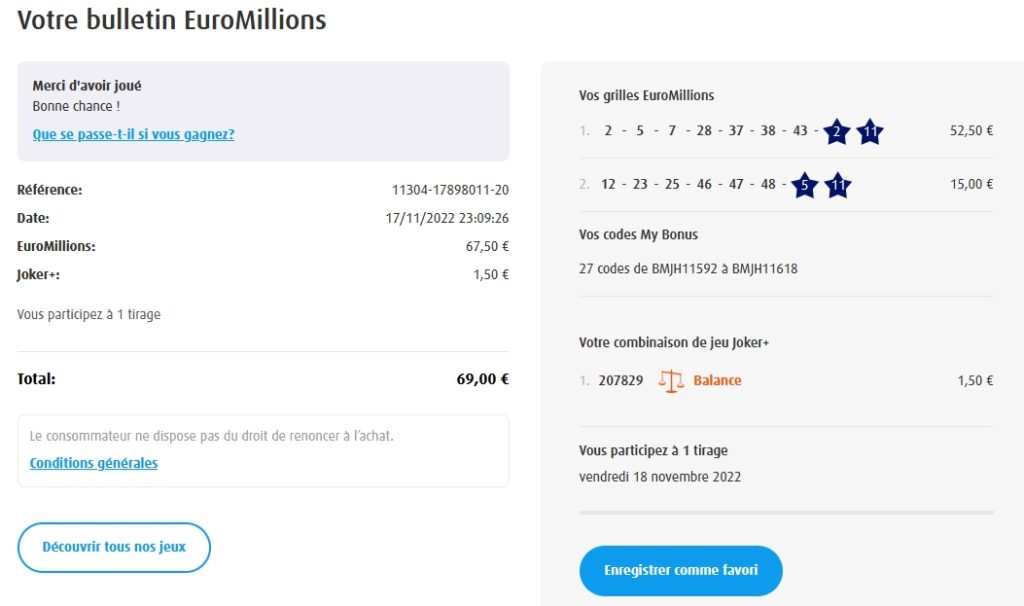Click the draw date vendredi 18 novembre 2022
The height and width of the screenshot is (606, 1024).
pos(660,477)
